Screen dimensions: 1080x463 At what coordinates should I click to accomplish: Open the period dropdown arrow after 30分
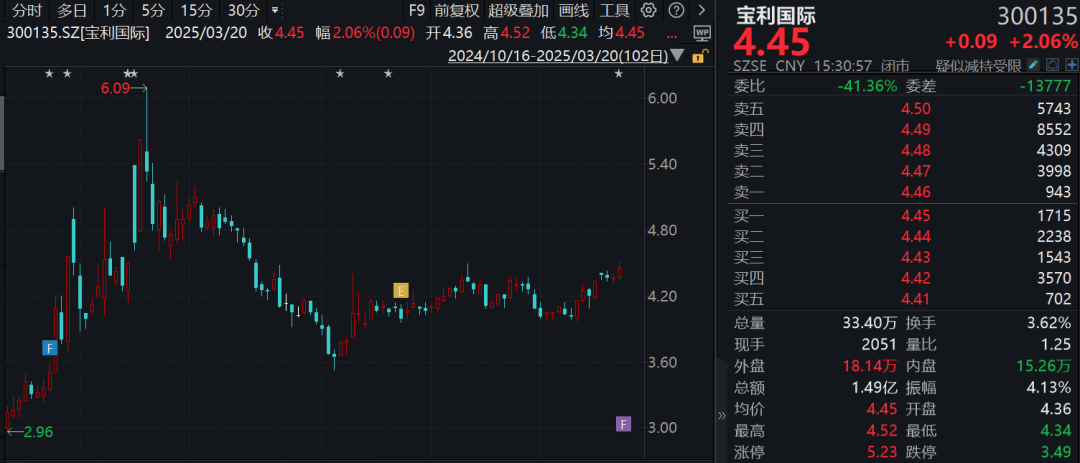point(276,10)
